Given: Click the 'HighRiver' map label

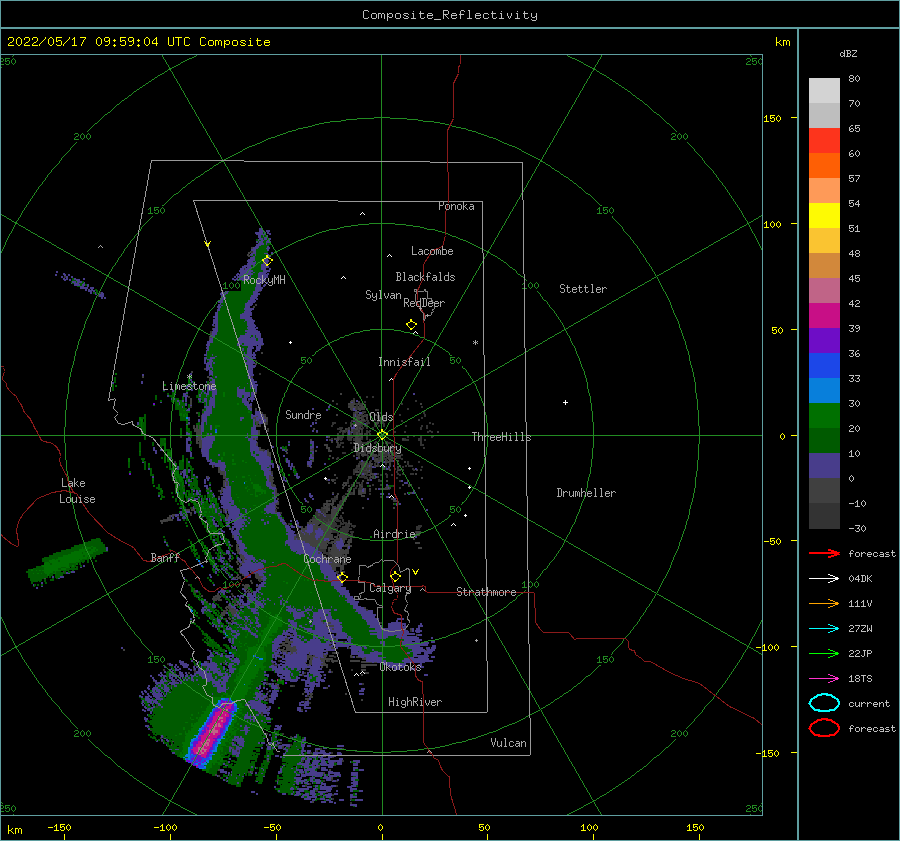Looking at the screenshot, I should [x=414, y=702].
